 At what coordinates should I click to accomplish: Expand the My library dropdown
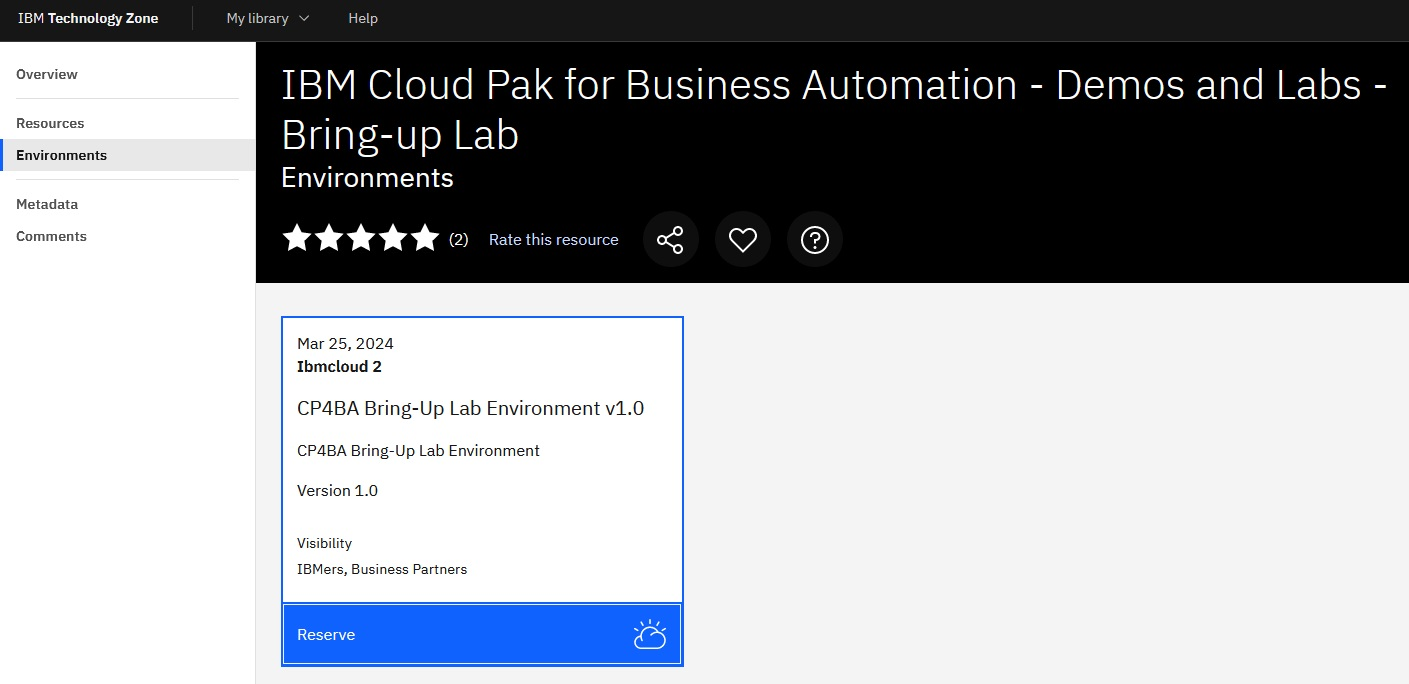268,18
